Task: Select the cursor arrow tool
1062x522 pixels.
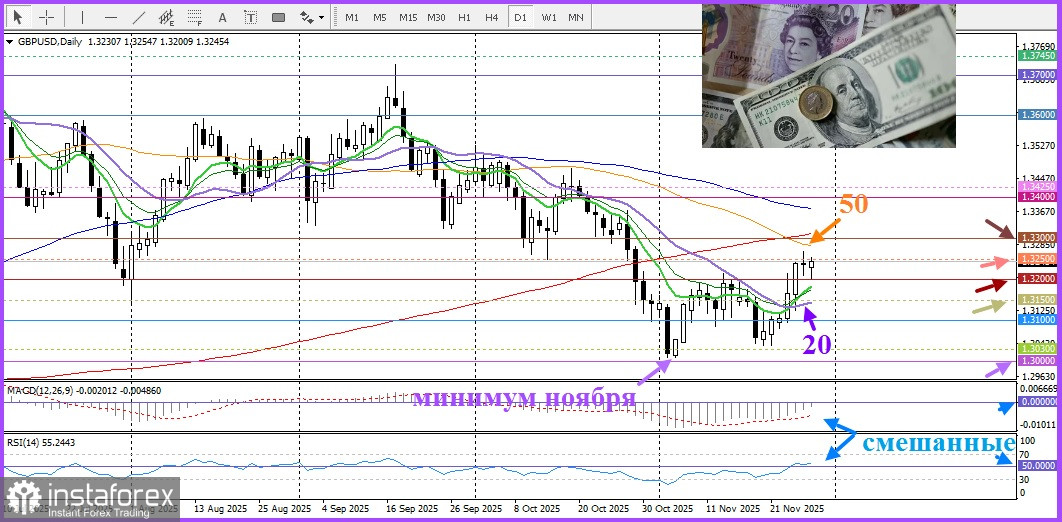Action: pyautogui.click(x=18, y=17)
